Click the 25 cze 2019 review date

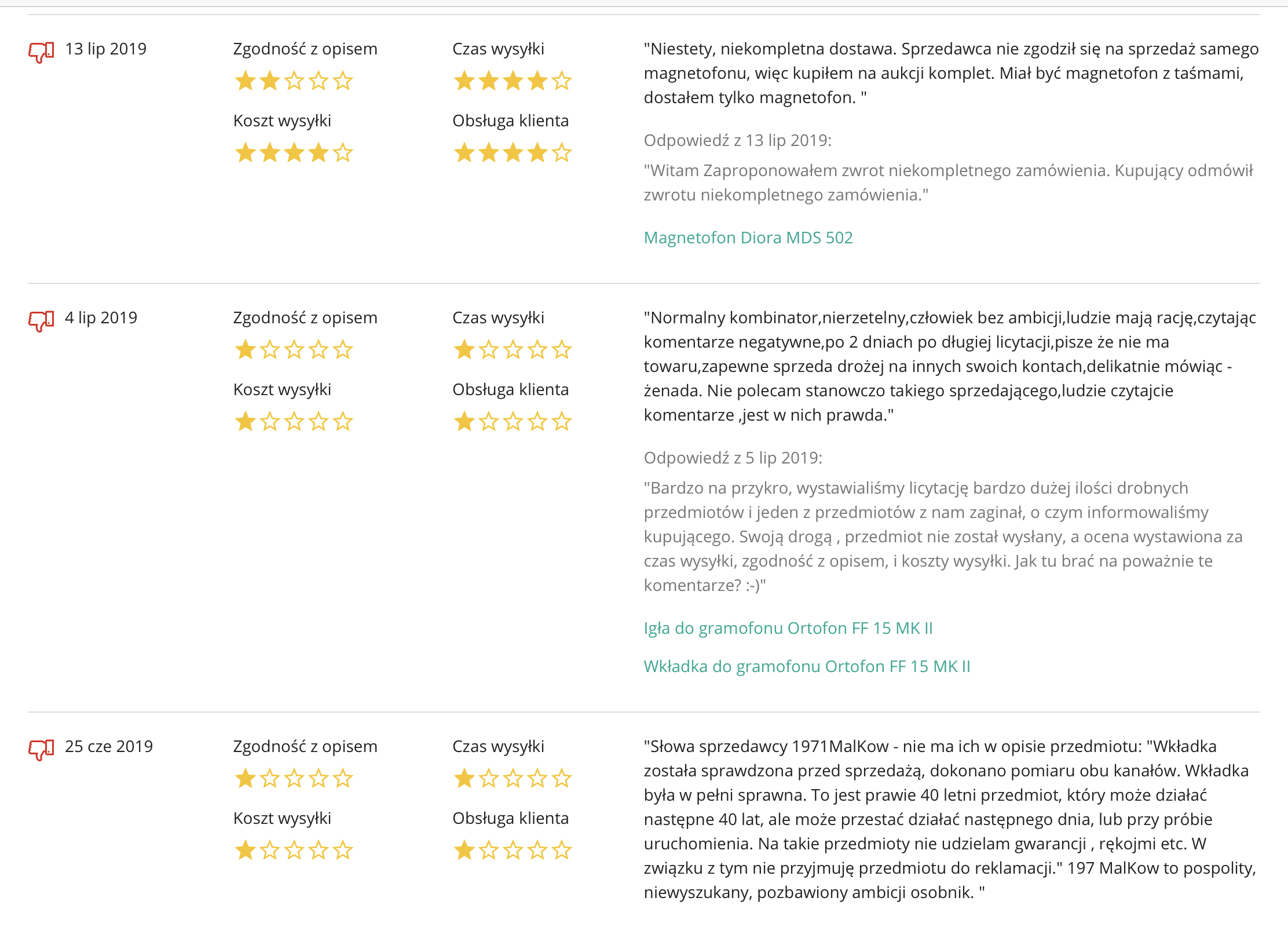coord(109,747)
